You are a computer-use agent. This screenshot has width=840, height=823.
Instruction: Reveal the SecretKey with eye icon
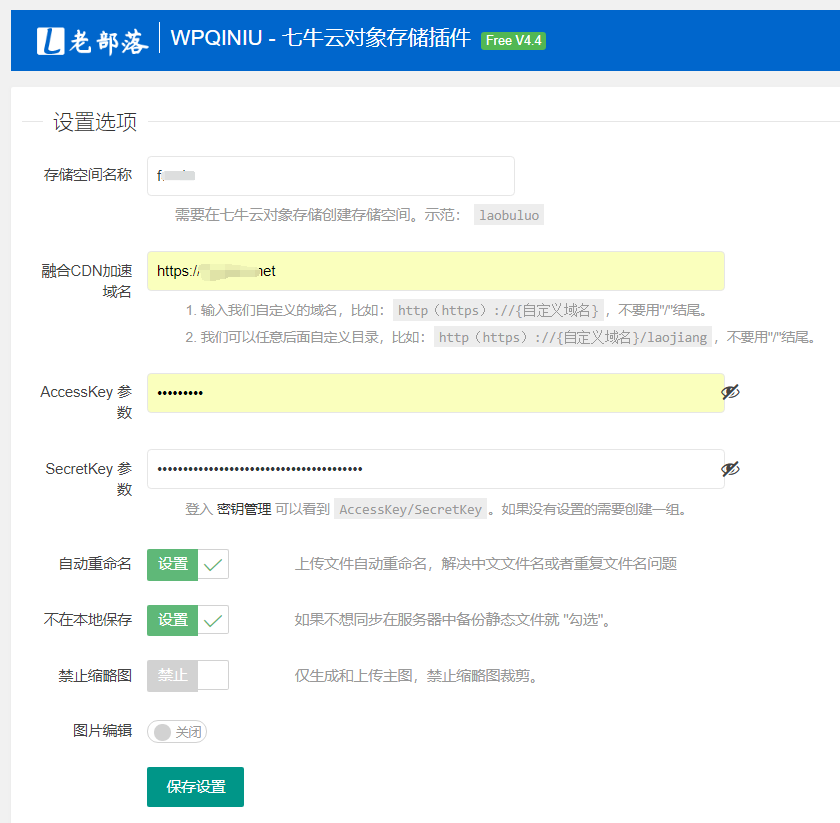click(x=730, y=469)
